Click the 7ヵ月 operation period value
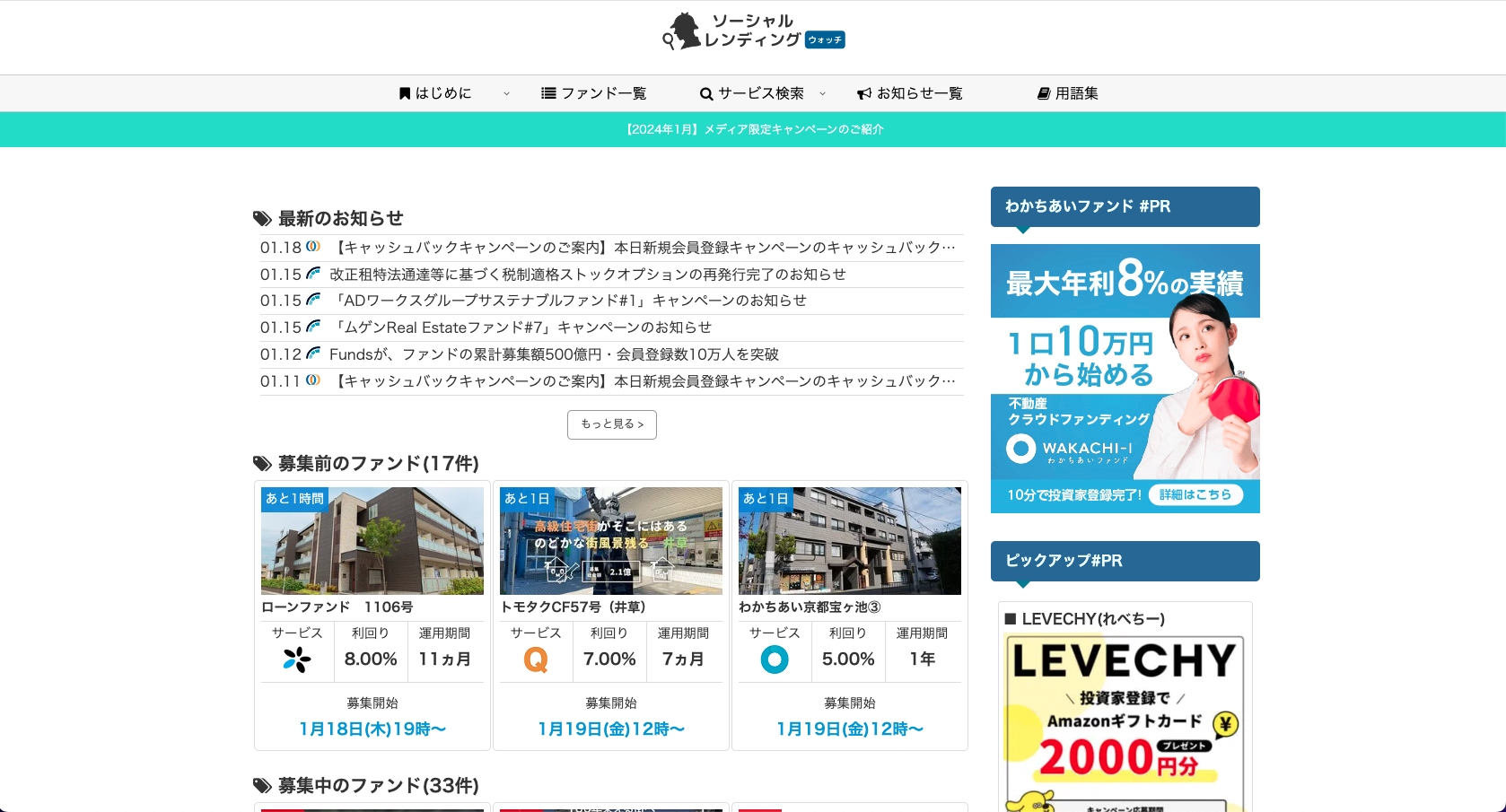Viewport: 1506px width, 812px height. (x=683, y=659)
